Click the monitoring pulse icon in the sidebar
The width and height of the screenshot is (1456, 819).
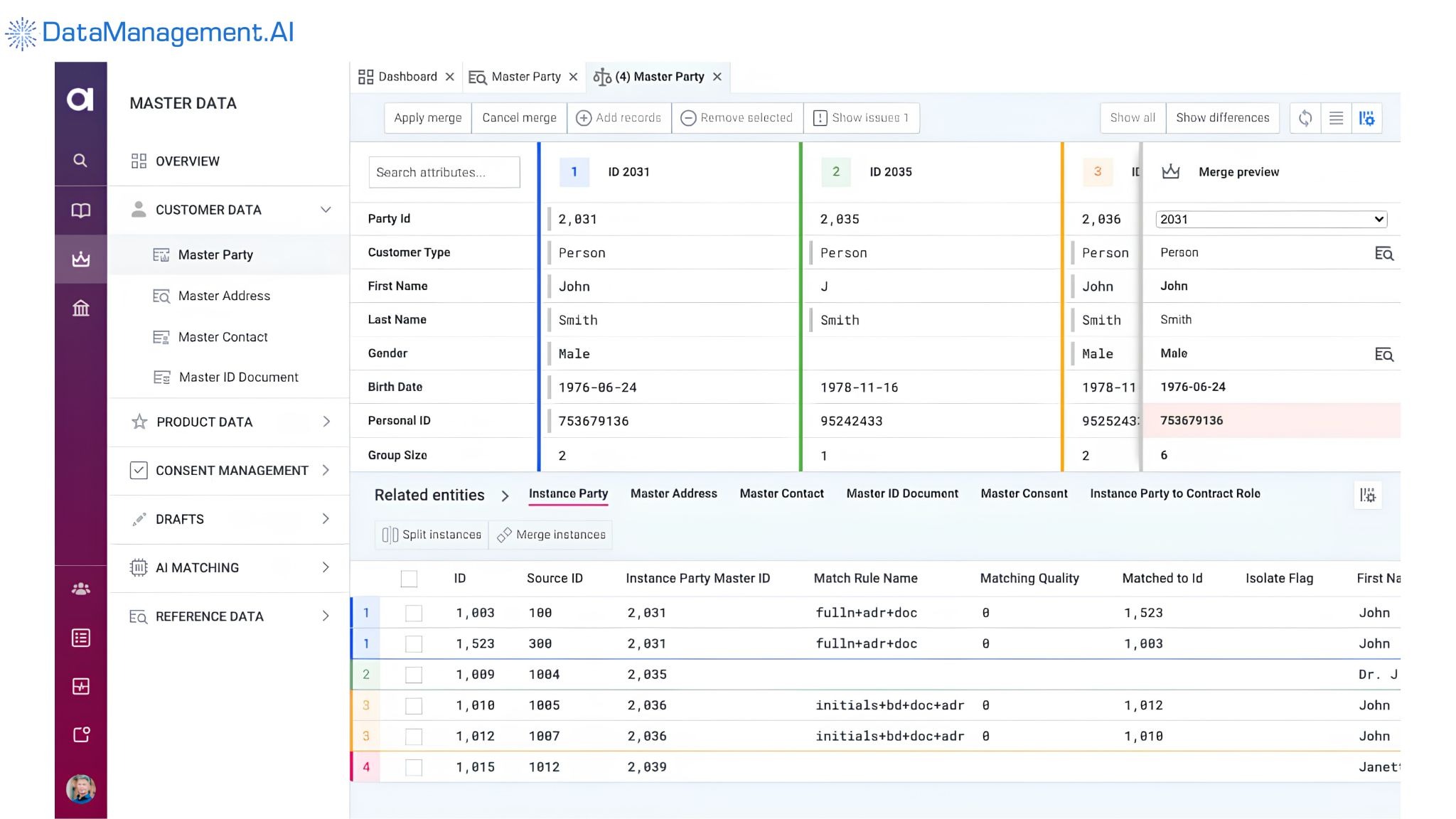coord(80,686)
